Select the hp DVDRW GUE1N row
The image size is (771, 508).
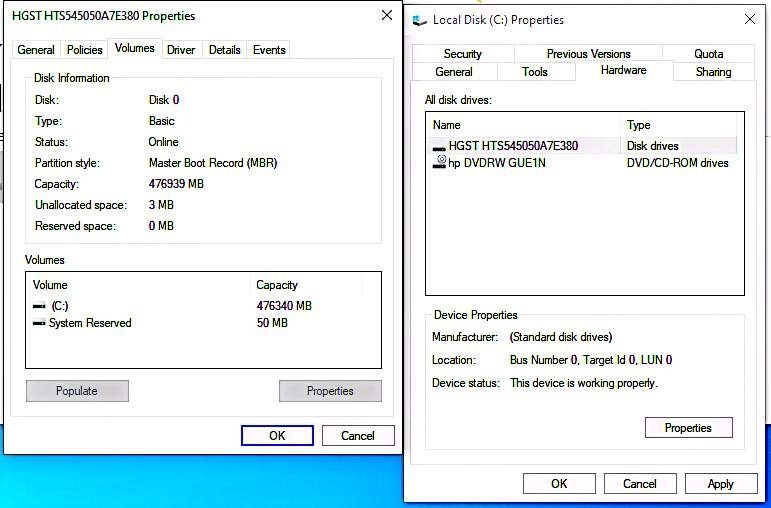click(x=584, y=163)
